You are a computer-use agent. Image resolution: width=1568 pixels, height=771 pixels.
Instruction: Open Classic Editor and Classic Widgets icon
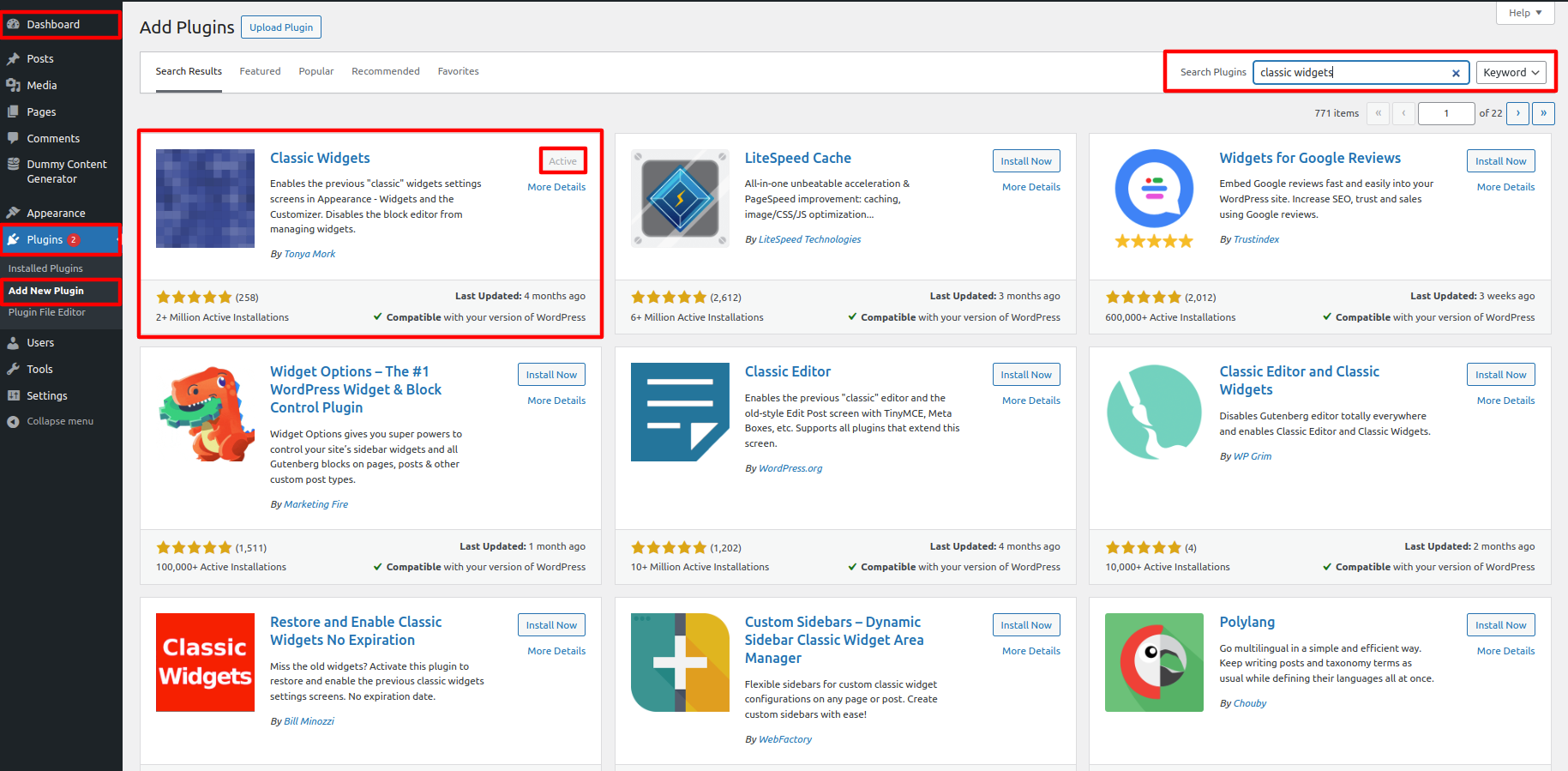point(1154,413)
